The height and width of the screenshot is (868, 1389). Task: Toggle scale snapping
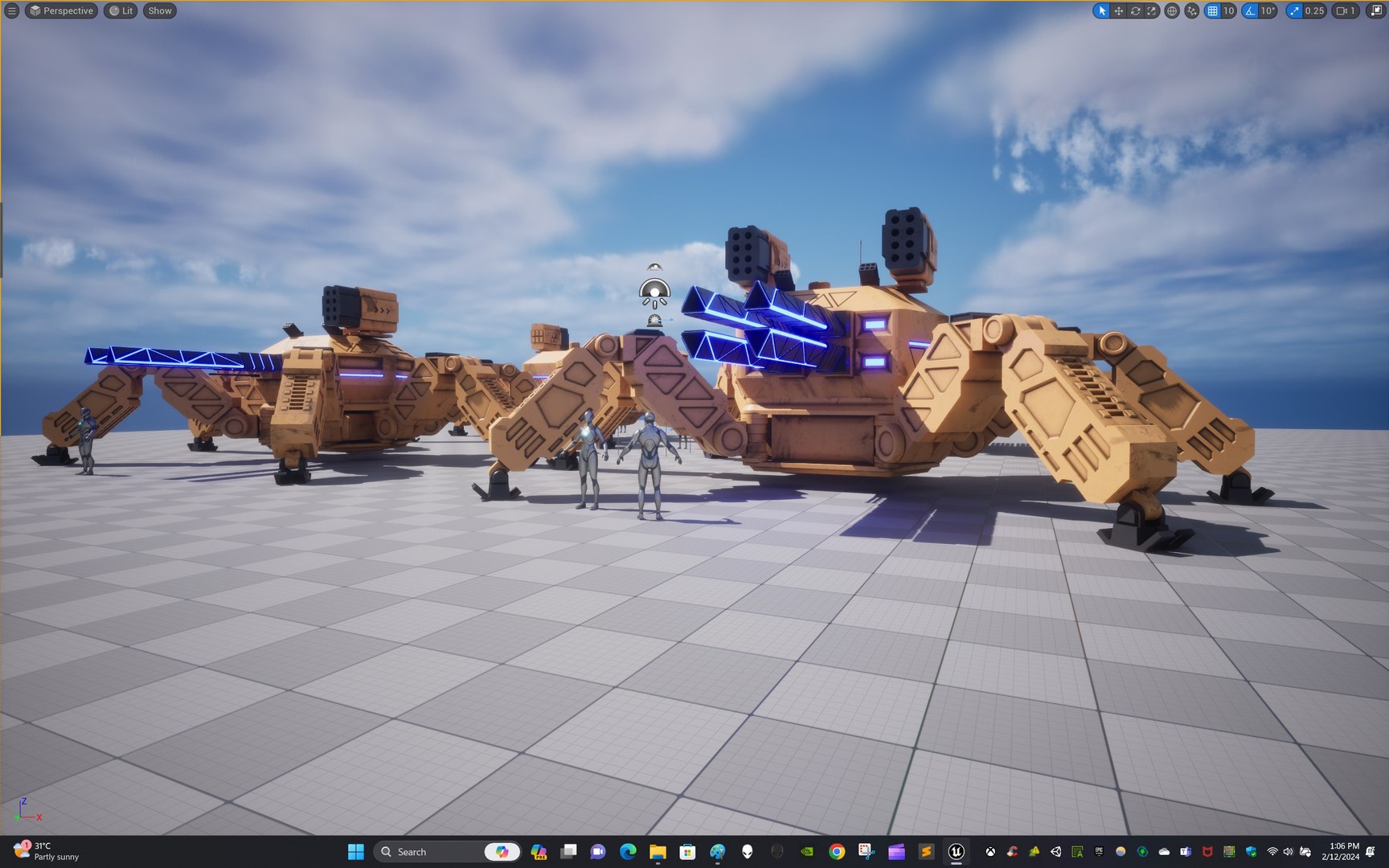coord(1293,10)
